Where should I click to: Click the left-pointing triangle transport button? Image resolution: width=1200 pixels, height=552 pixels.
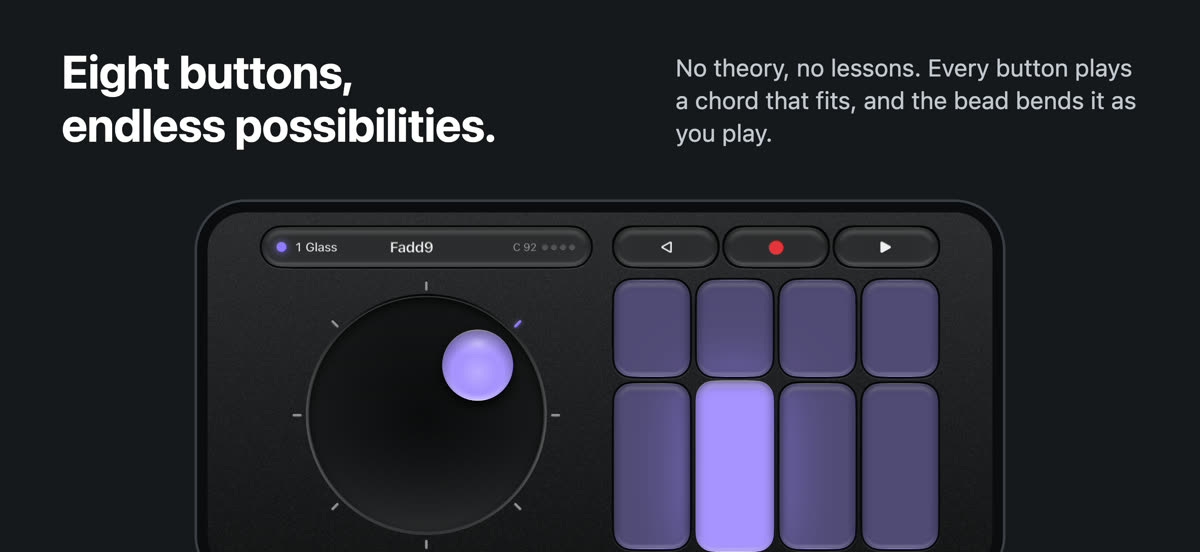(666, 247)
